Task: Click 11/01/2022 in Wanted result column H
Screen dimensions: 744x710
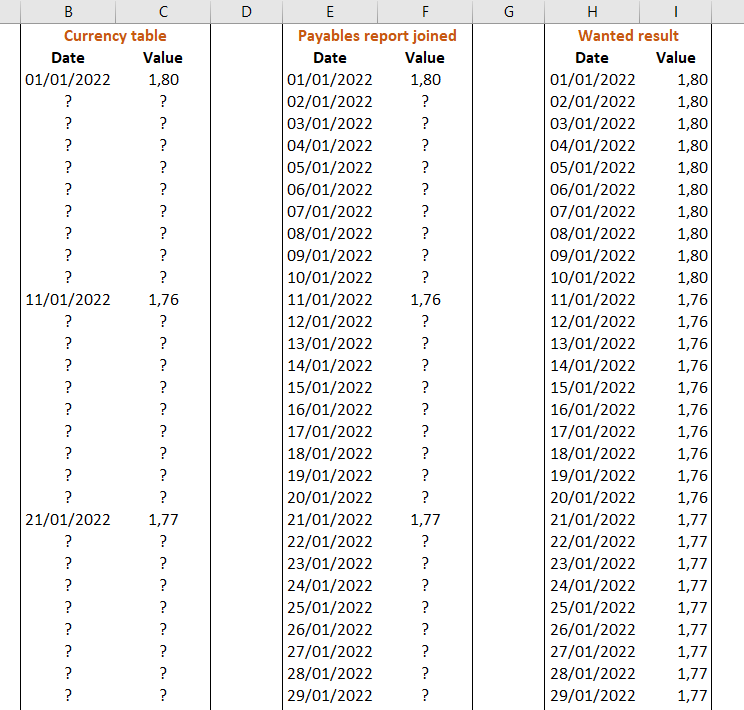Action: click(x=592, y=300)
